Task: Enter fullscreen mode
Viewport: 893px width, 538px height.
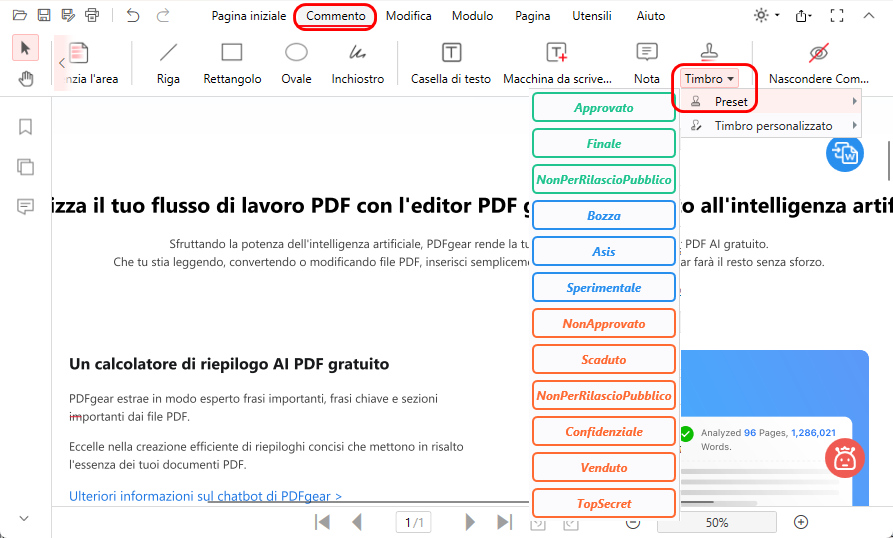Action: 837,15
